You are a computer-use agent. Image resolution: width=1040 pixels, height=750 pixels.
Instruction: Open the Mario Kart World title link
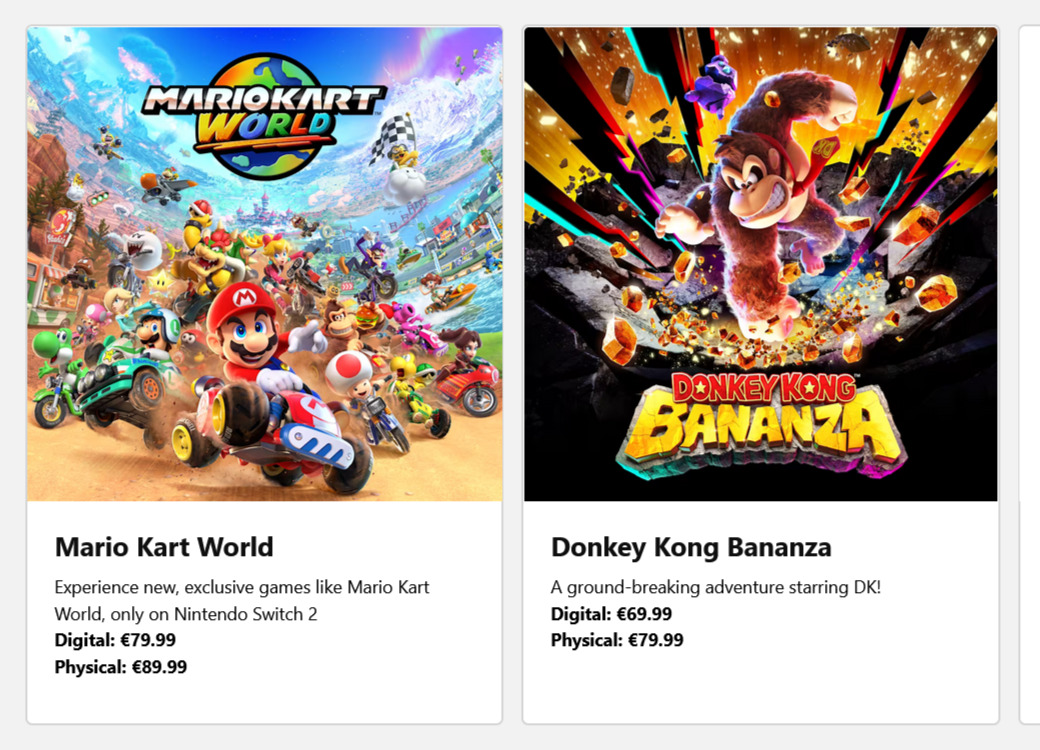(164, 547)
